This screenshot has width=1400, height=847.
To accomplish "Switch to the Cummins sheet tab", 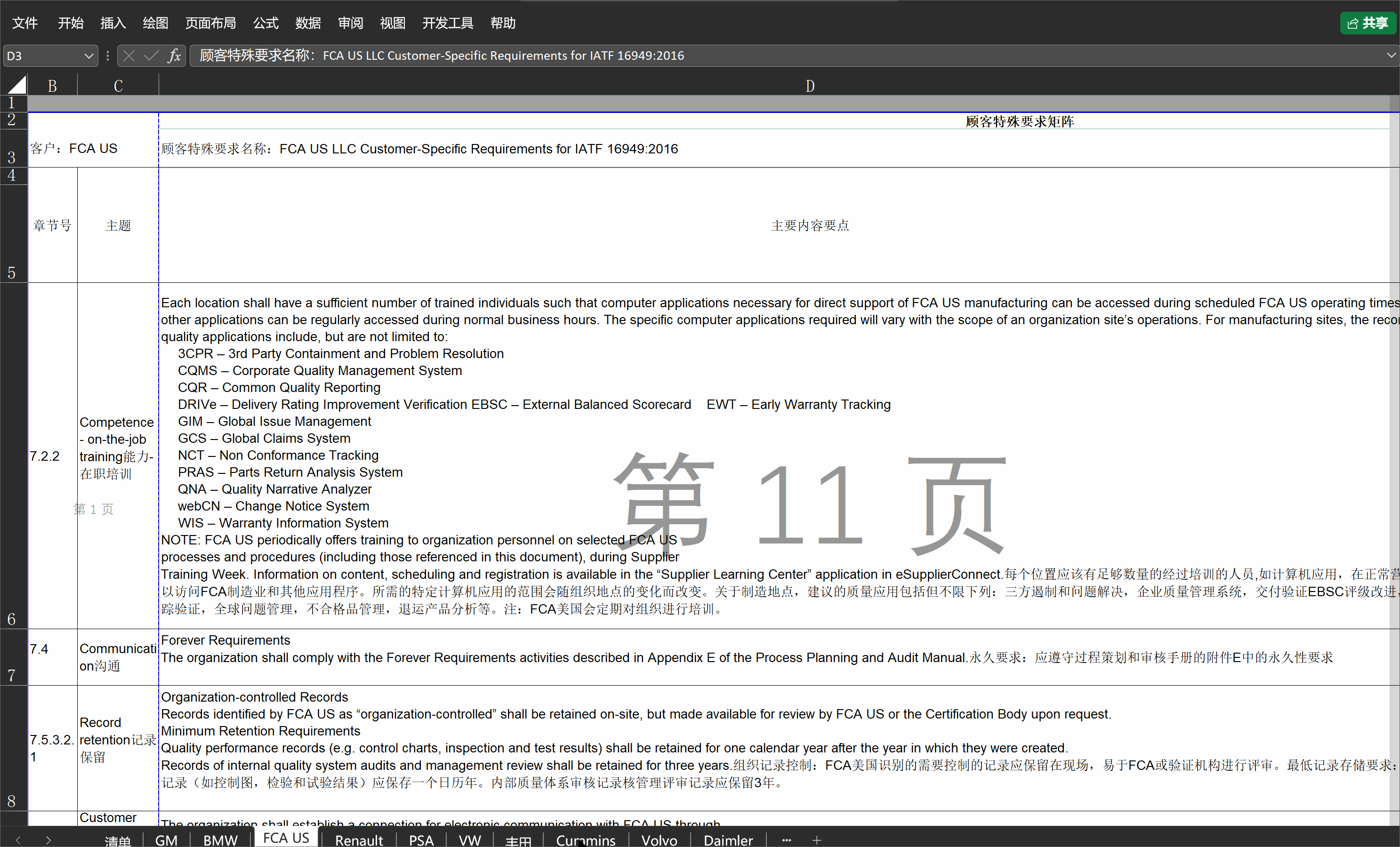I will tap(585, 840).
